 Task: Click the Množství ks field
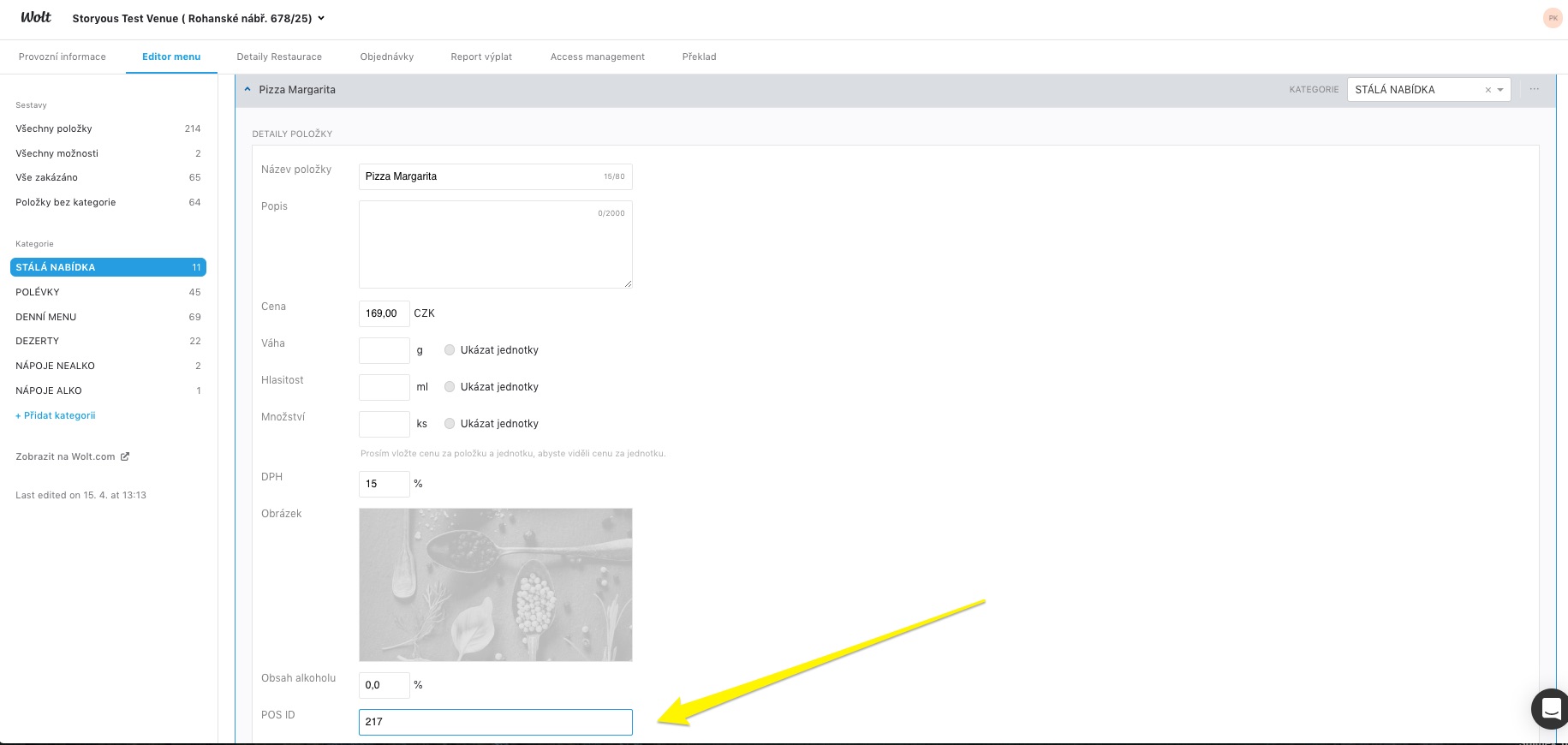coord(384,424)
